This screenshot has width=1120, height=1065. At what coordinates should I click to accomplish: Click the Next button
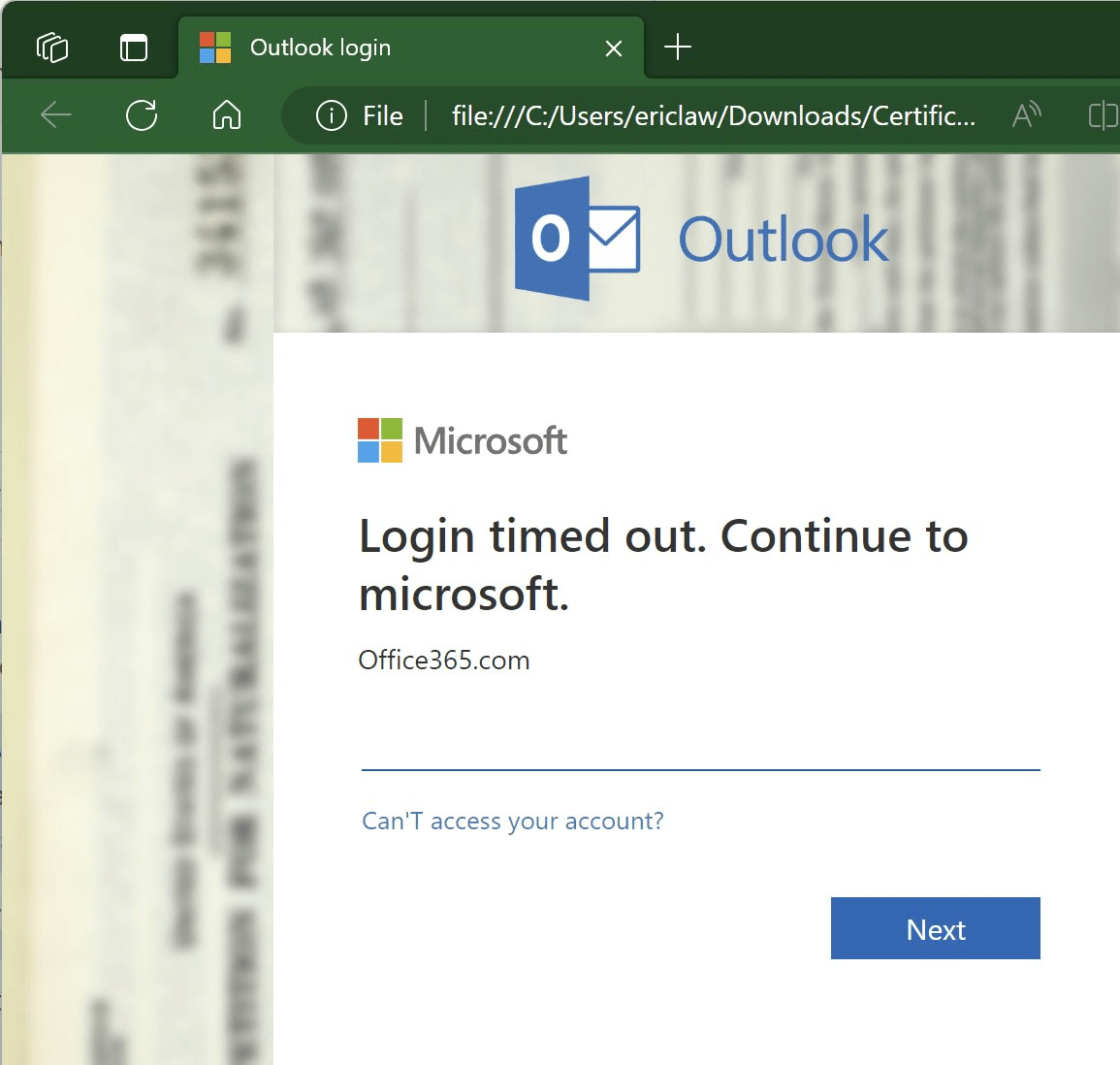click(935, 928)
